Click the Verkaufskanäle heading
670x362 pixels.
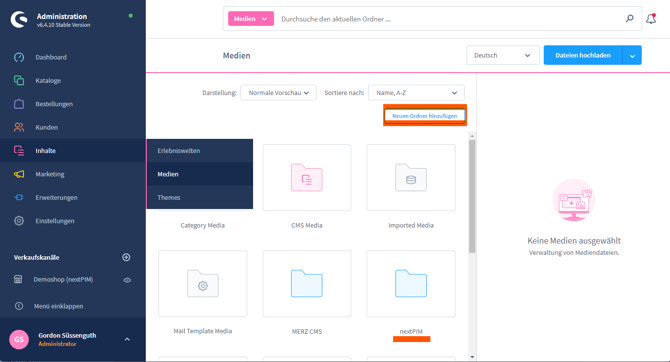coord(36,257)
